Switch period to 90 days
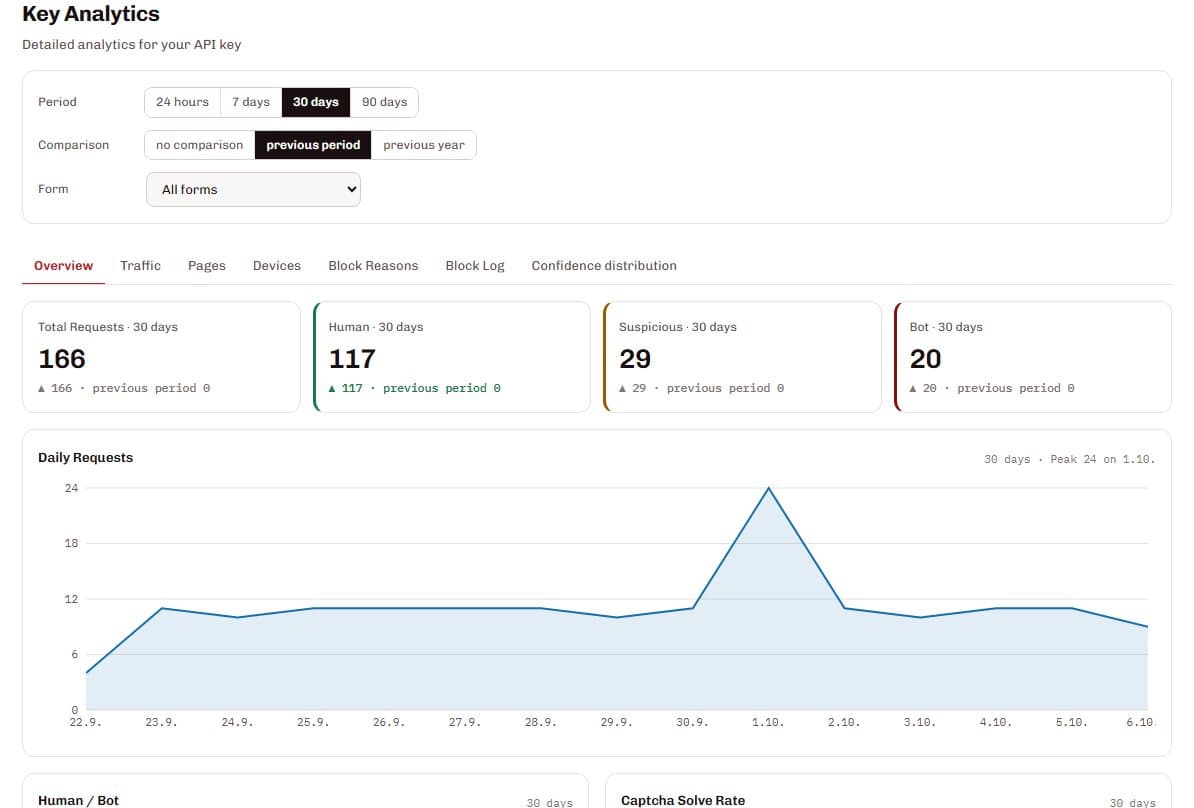 [385, 102]
